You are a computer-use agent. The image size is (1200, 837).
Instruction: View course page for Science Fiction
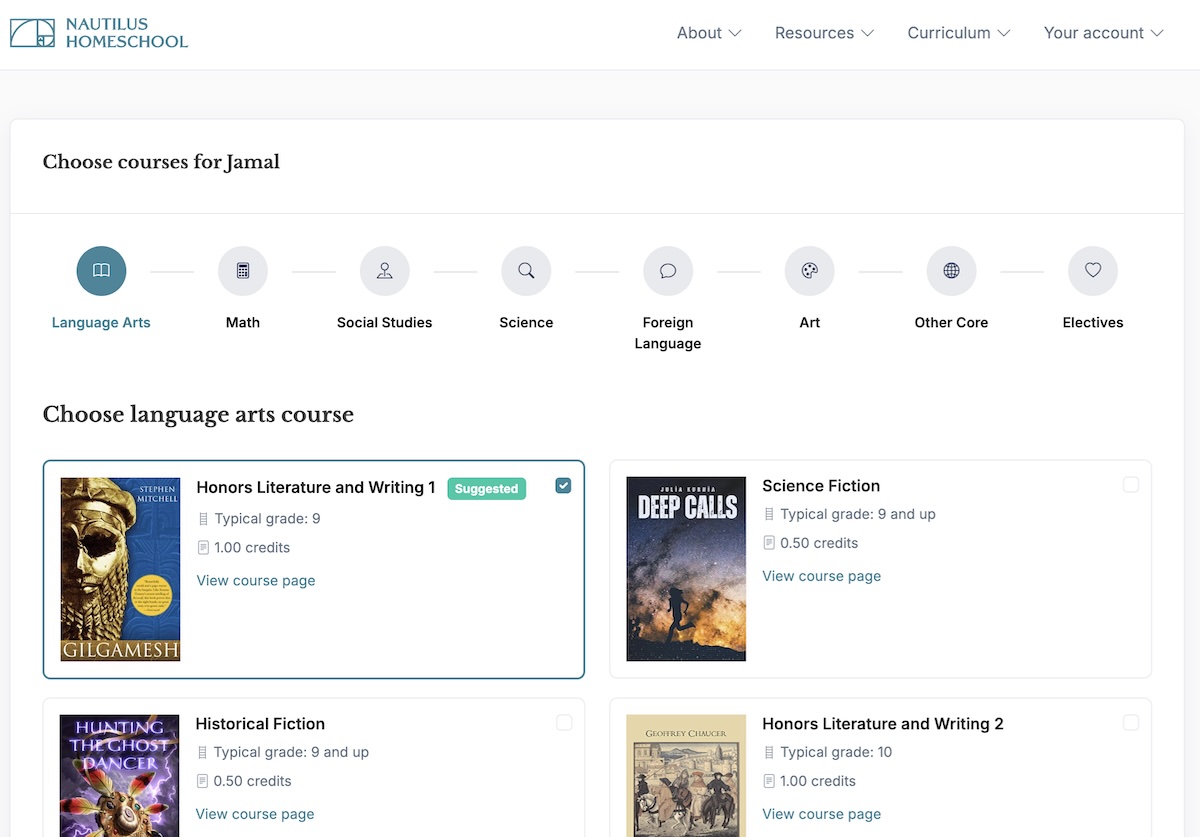tap(822, 576)
